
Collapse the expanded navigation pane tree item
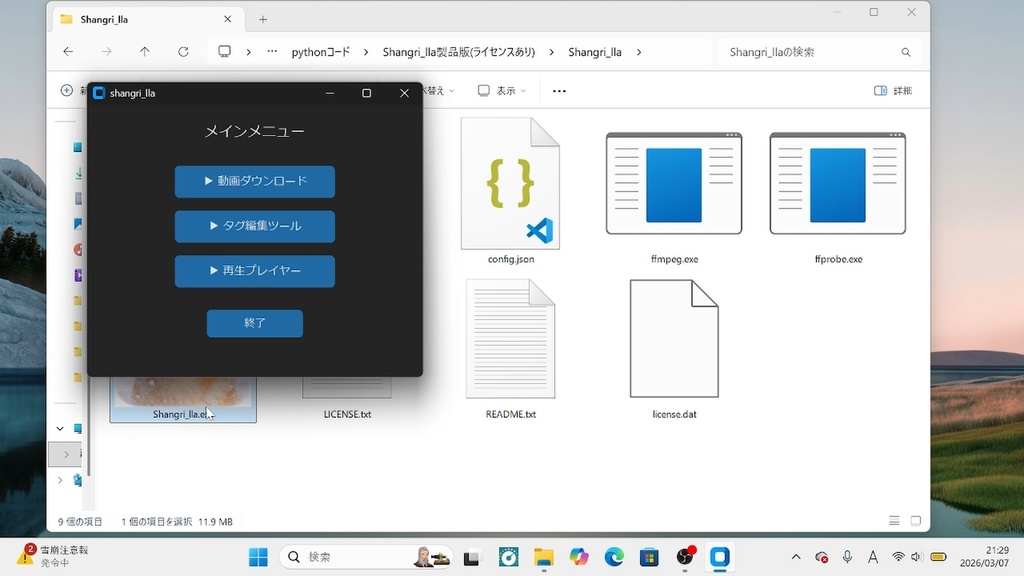coord(60,428)
